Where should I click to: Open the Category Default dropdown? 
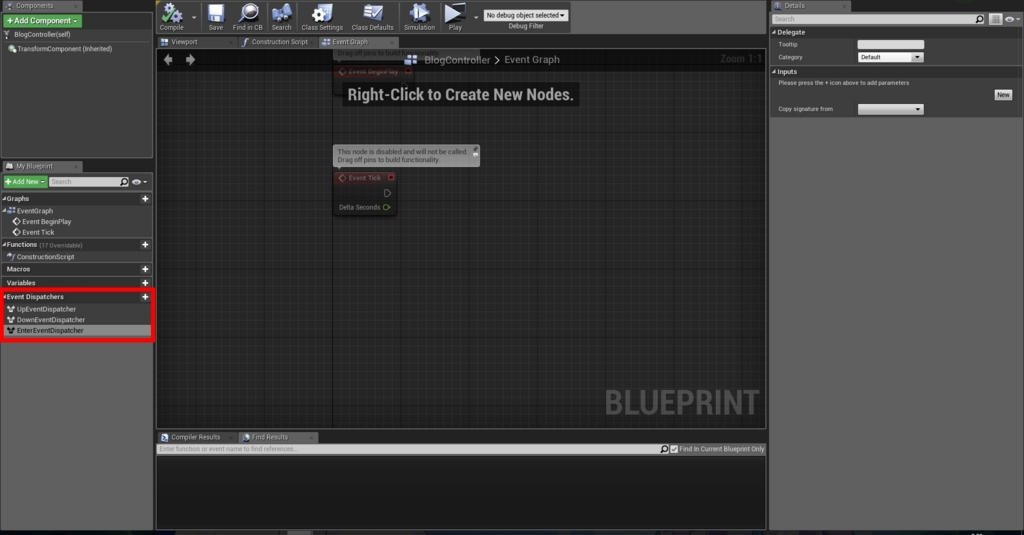point(890,57)
